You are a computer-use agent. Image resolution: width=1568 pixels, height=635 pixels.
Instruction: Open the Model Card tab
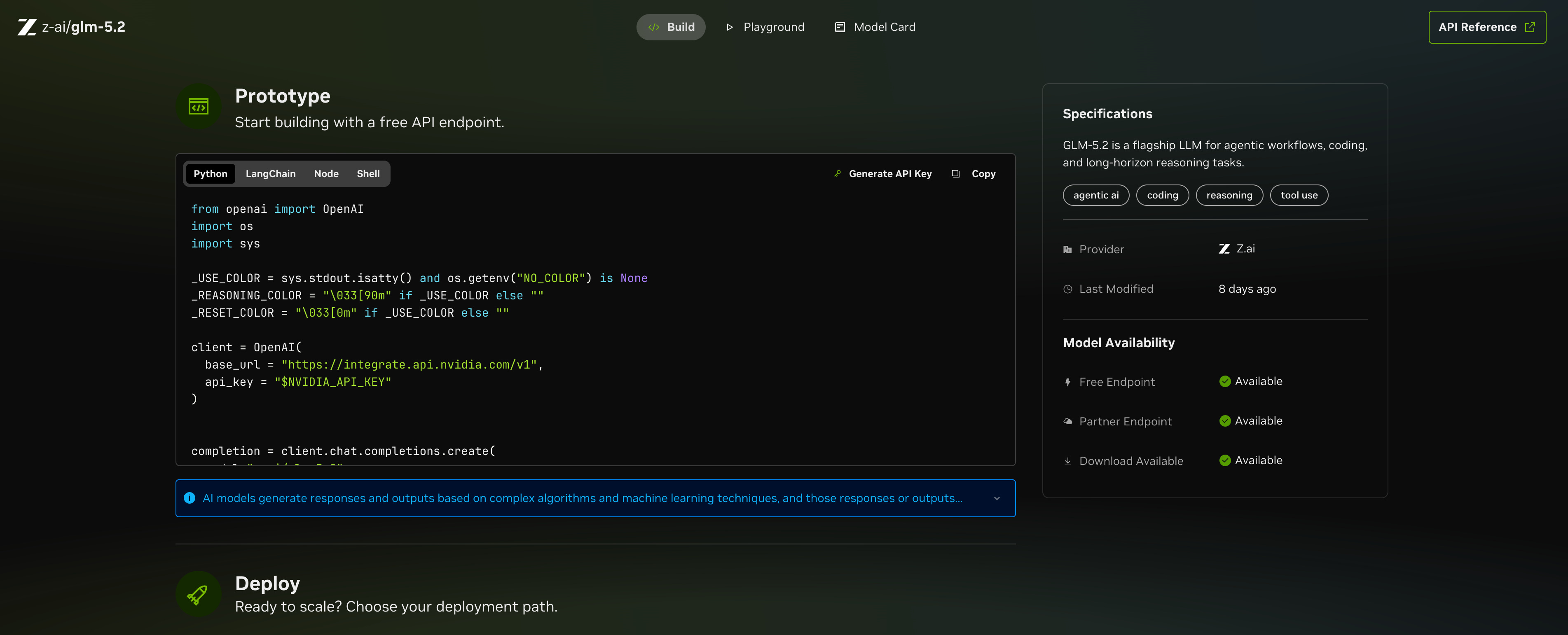(x=875, y=27)
